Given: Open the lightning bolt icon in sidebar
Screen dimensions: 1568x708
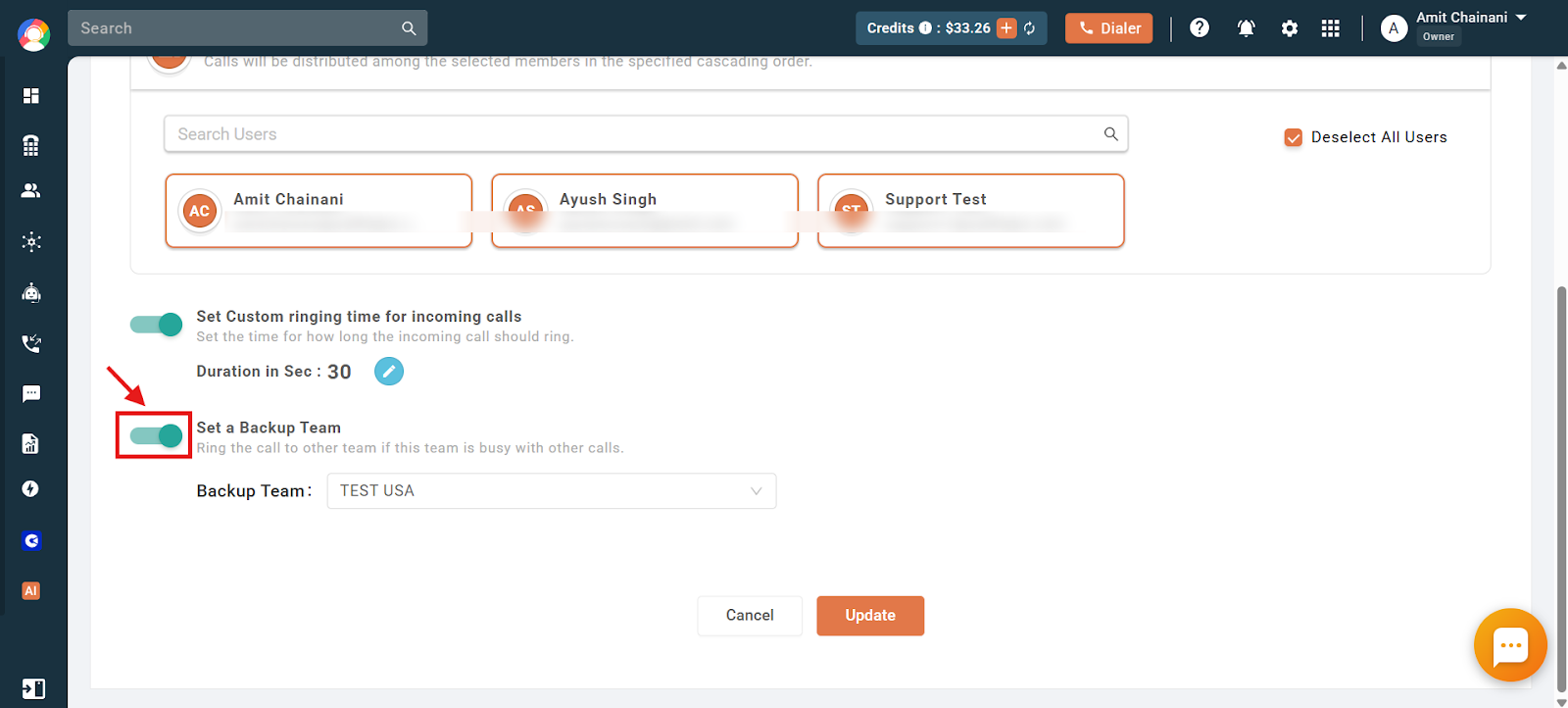Looking at the screenshot, I should click(x=31, y=489).
